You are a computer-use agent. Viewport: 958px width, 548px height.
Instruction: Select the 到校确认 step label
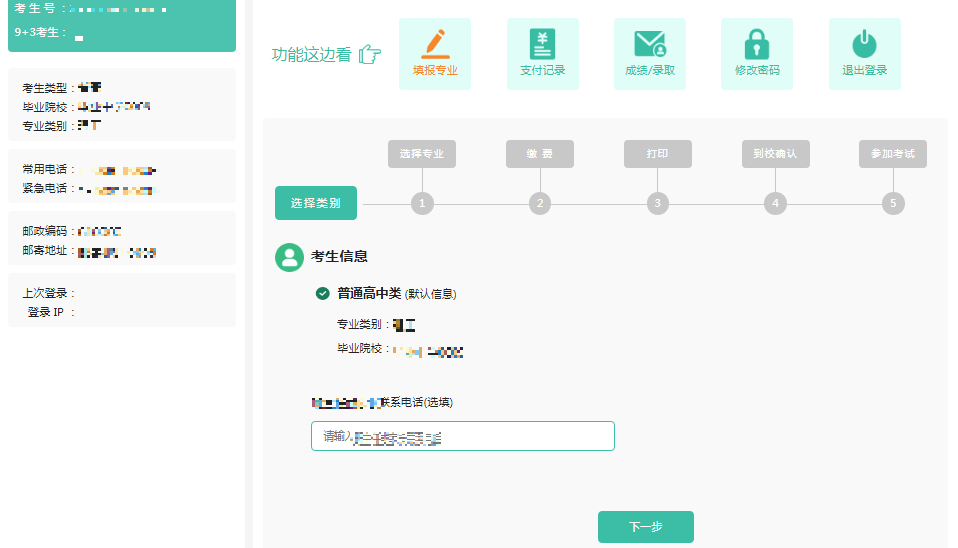(x=775, y=154)
